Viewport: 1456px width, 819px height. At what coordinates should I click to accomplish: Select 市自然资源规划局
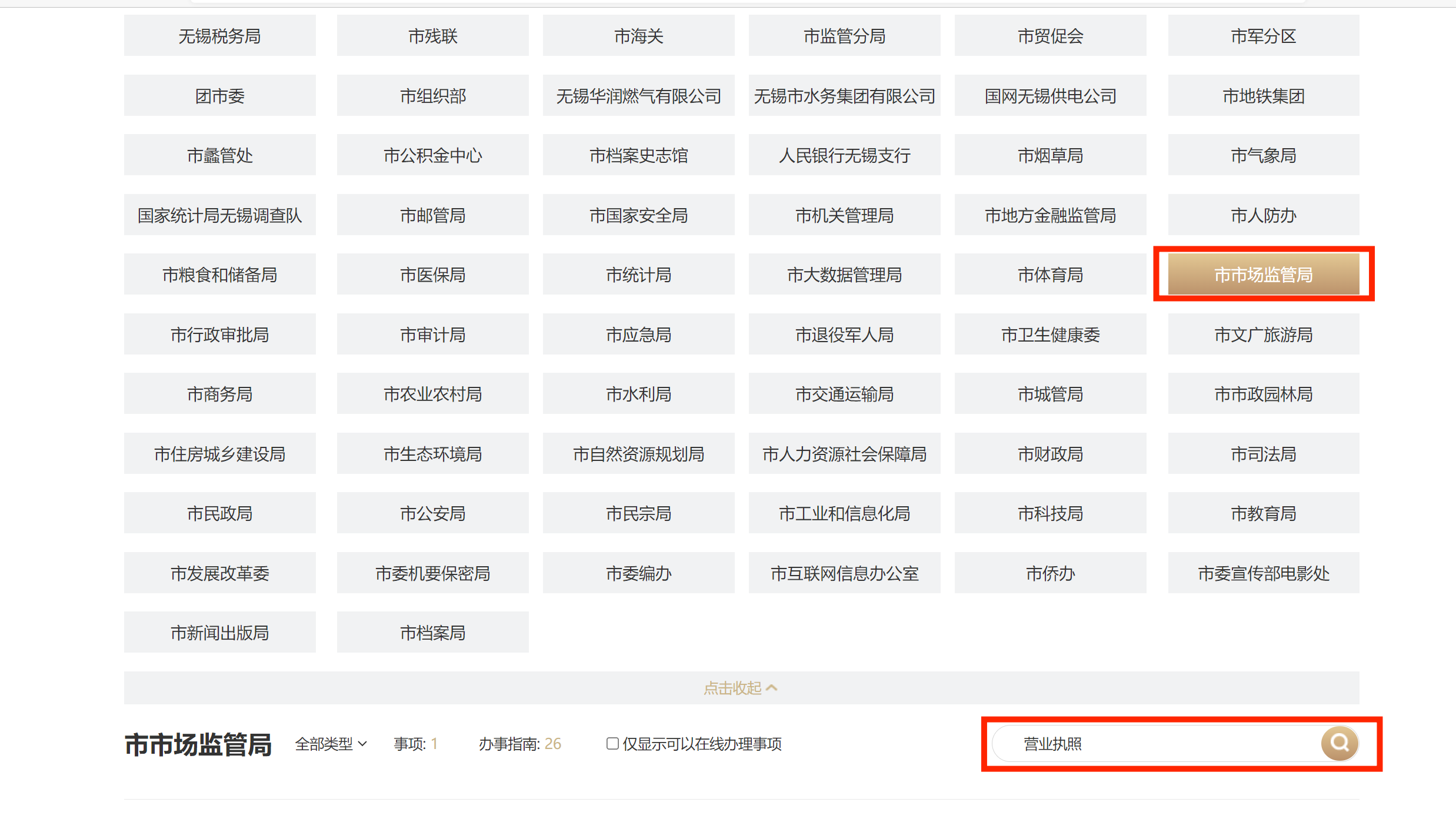tap(638, 454)
